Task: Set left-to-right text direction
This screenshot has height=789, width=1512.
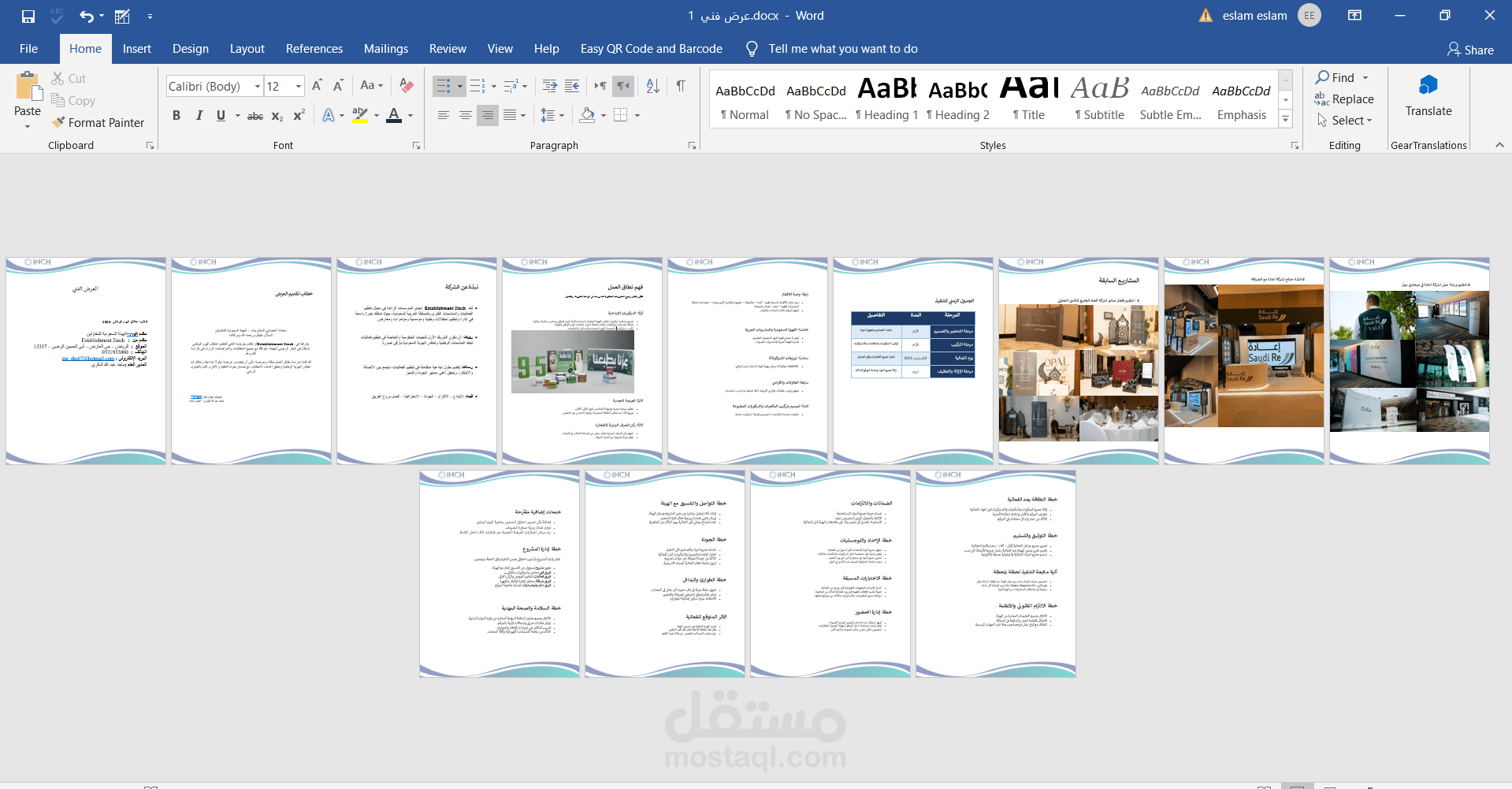Action: click(x=600, y=86)
